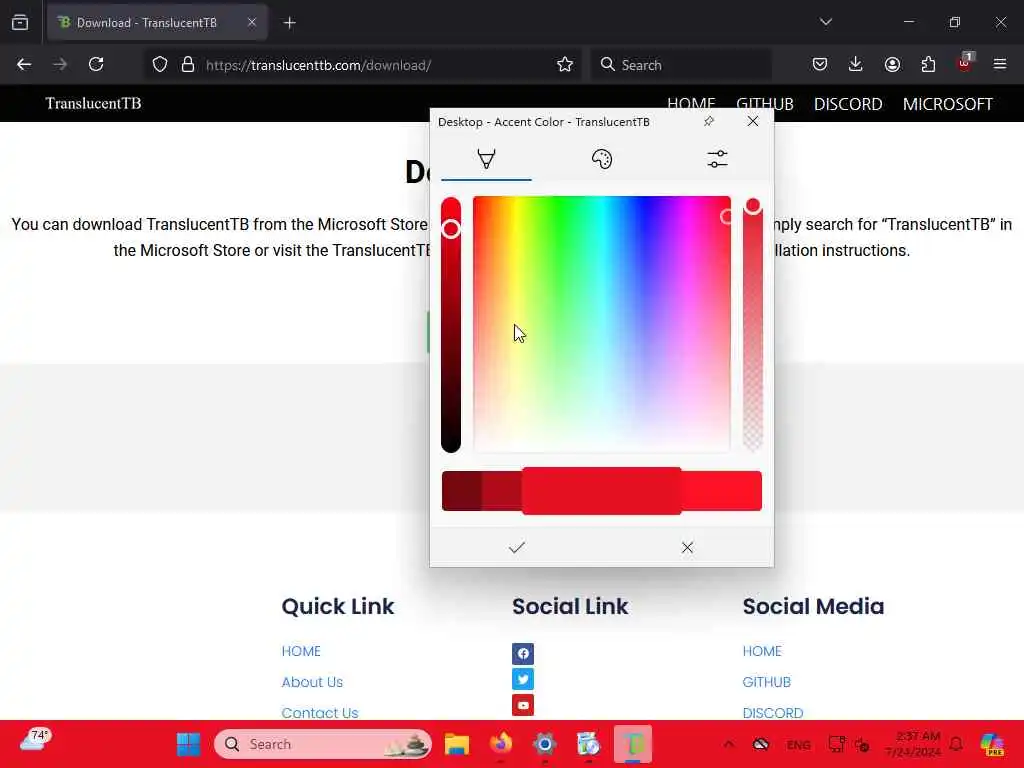Viewport: 1024px width, 768px height.
Task: Close the Download - TranslucentTB tab
Action: point(252,23)
